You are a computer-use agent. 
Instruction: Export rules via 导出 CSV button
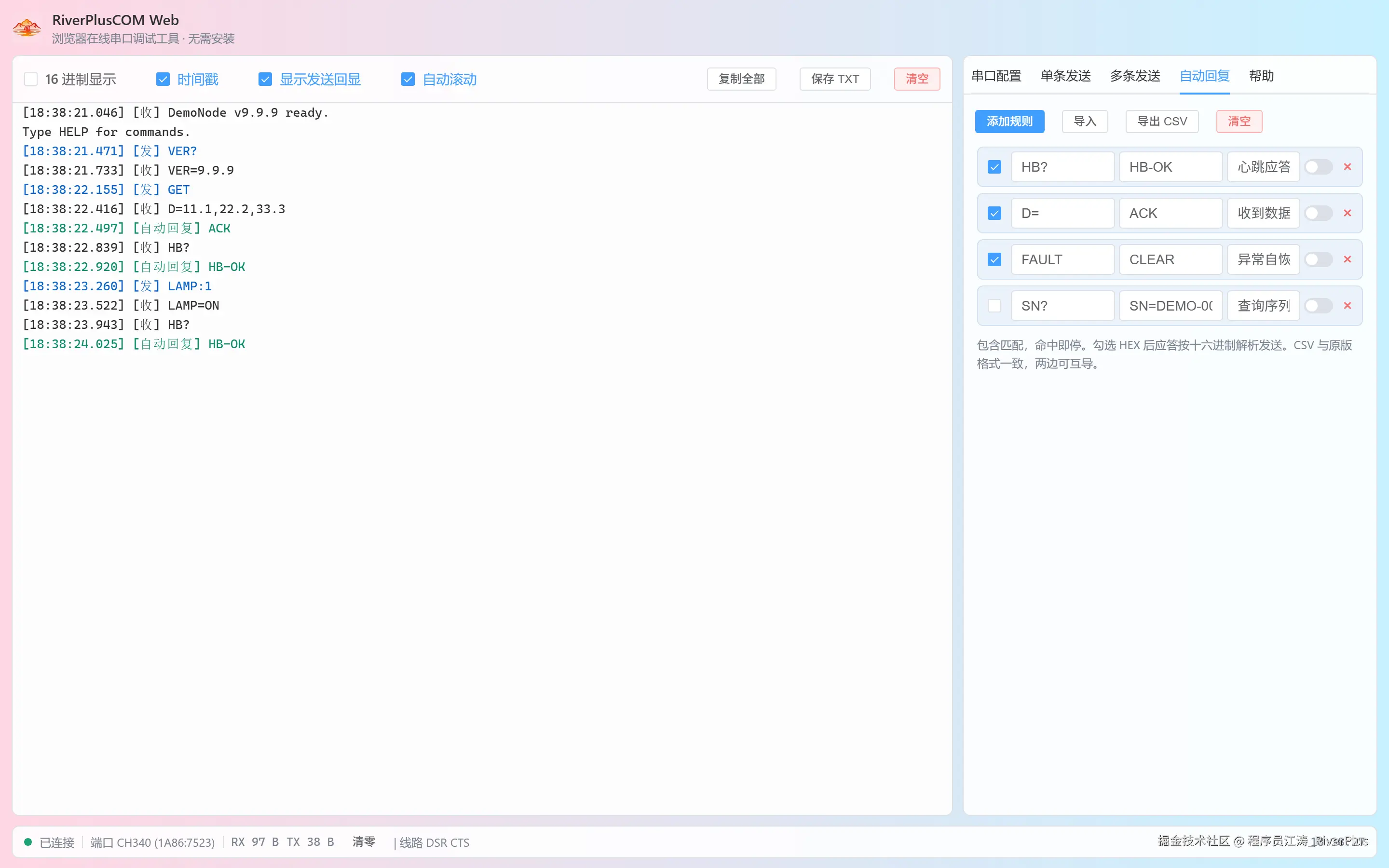(x=1162, y=122)
